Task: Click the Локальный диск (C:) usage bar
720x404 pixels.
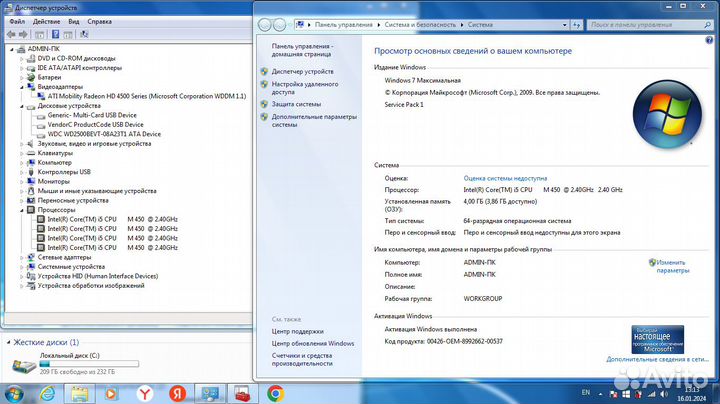Action: (89, 364)
